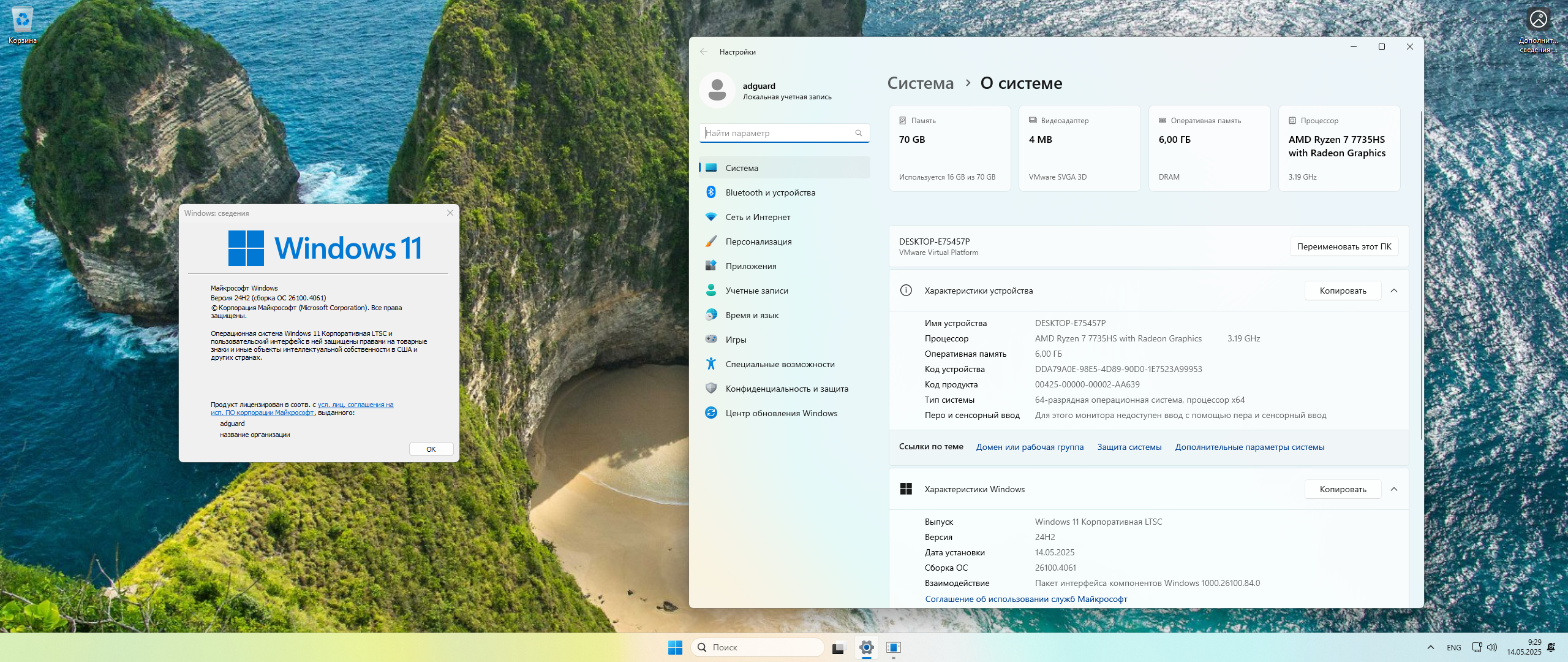Click the ENG language indicator

tap(1454, 647)
